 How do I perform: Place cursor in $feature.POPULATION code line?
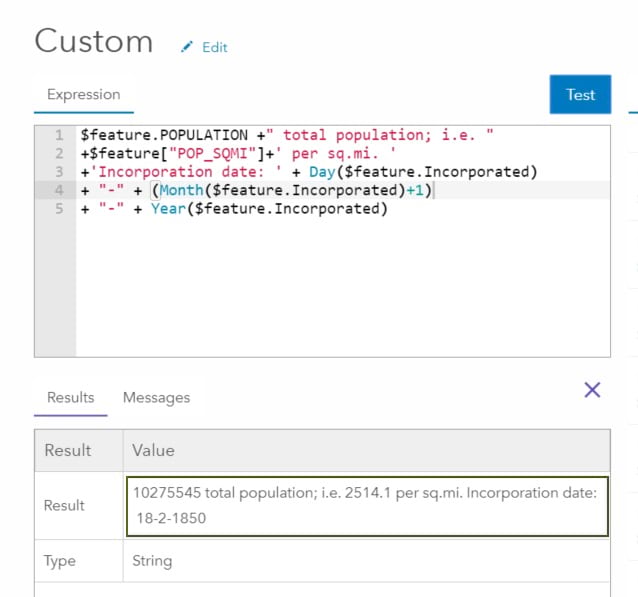tap(287, 135)
